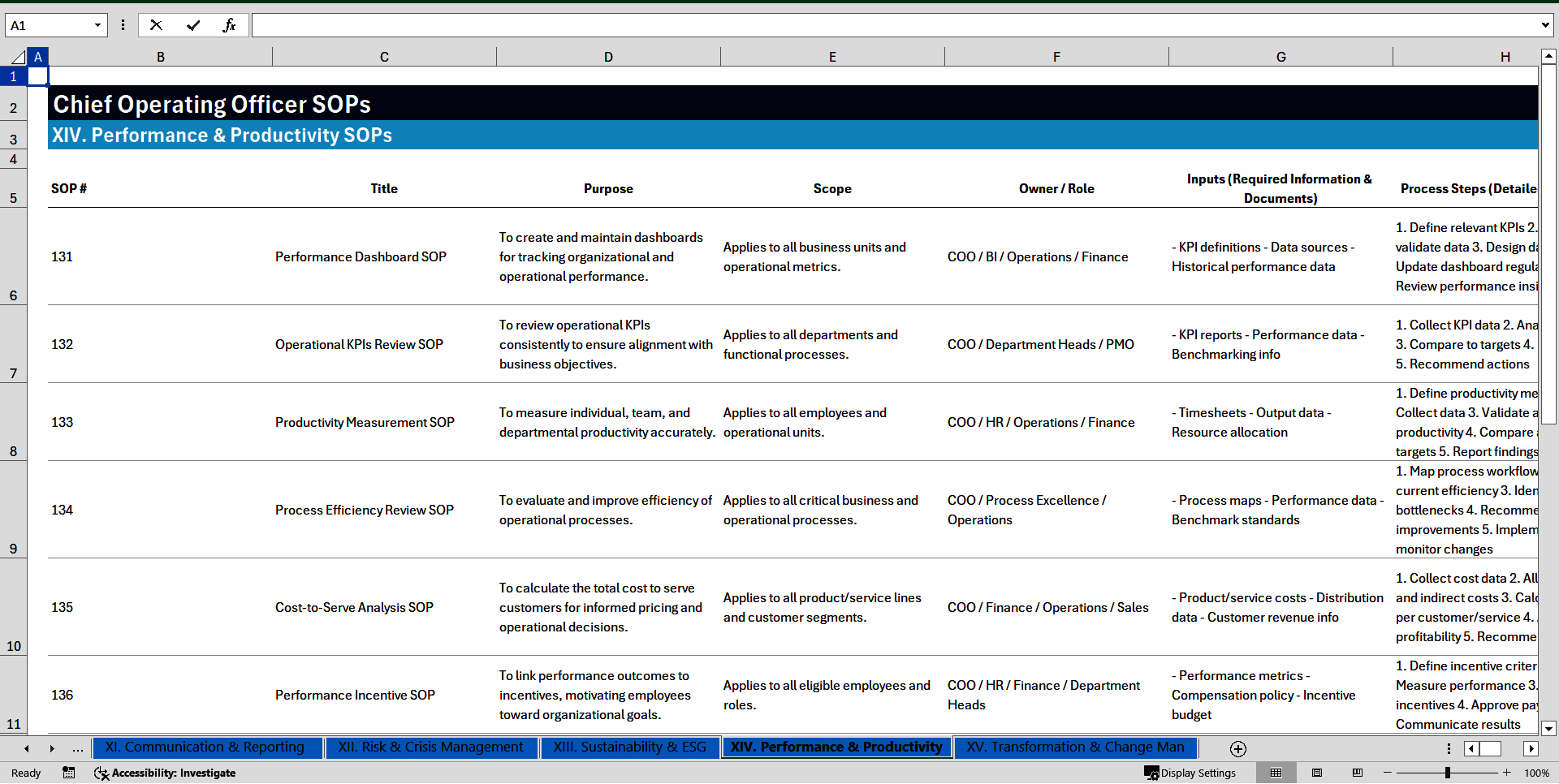Click Accessibility: Investigate in status bar
The image size is (1559, 784).
point(165,773)
